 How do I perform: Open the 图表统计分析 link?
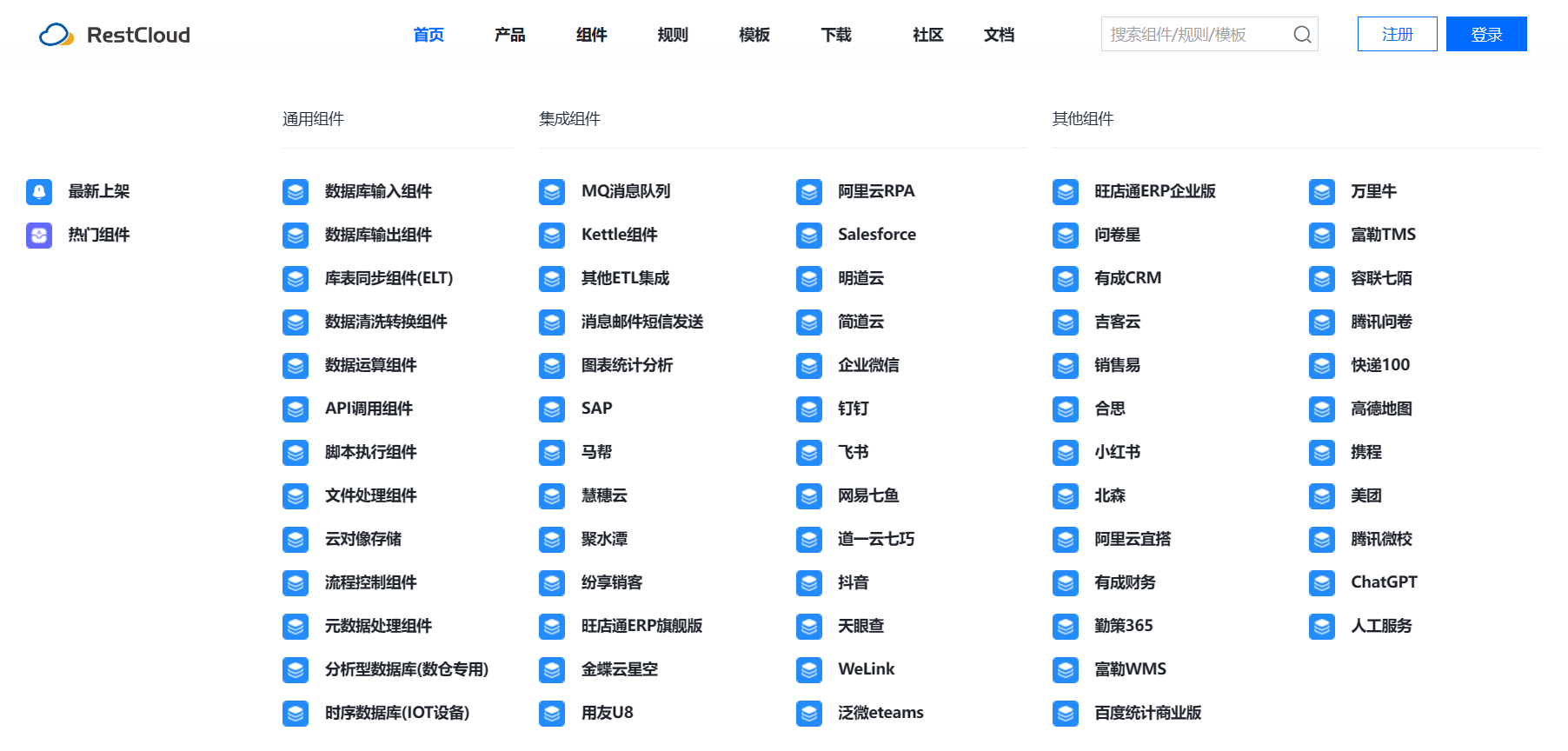[x=628, y=365]
